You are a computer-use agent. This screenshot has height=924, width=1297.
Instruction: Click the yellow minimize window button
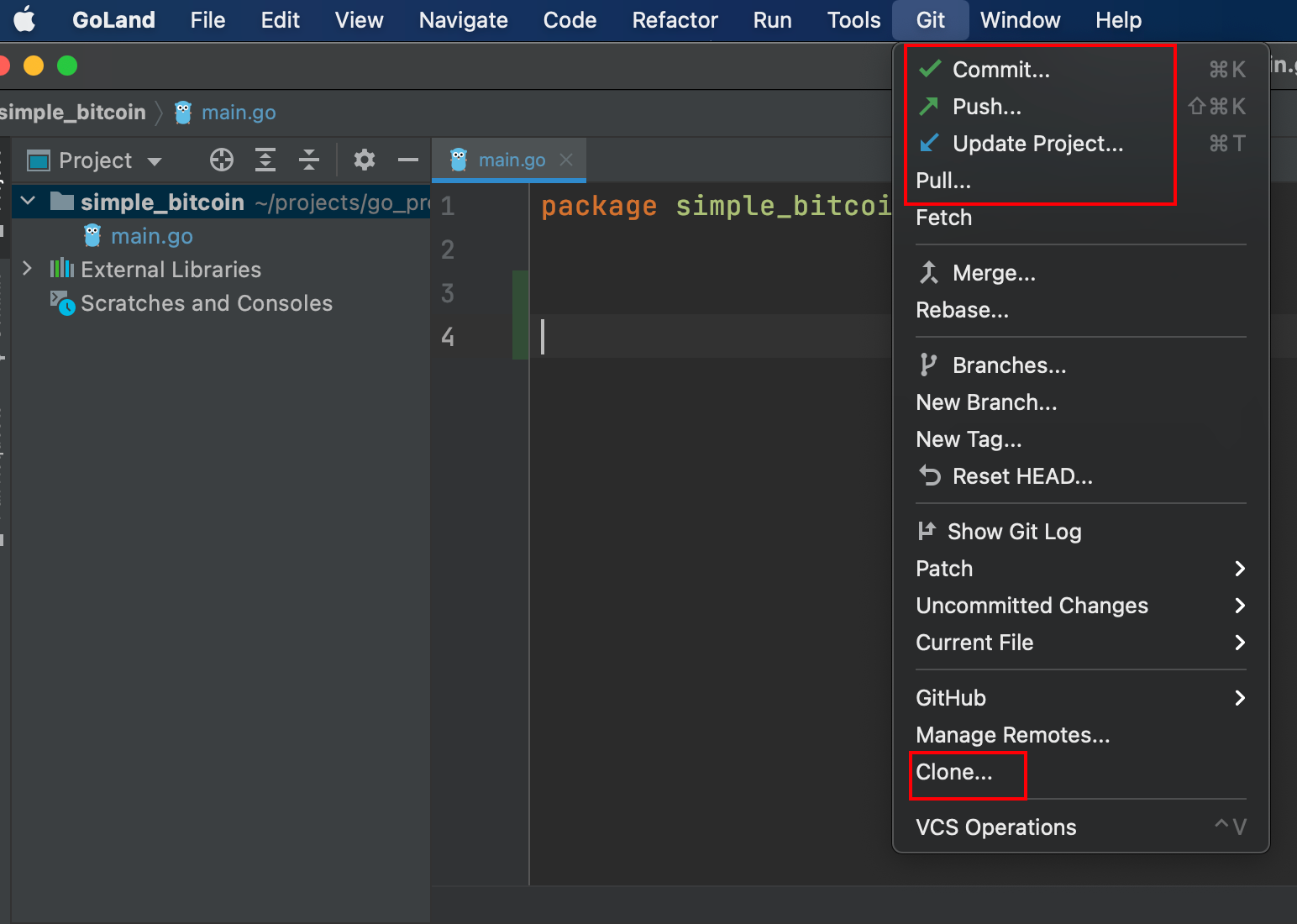[x=34, y=66]
